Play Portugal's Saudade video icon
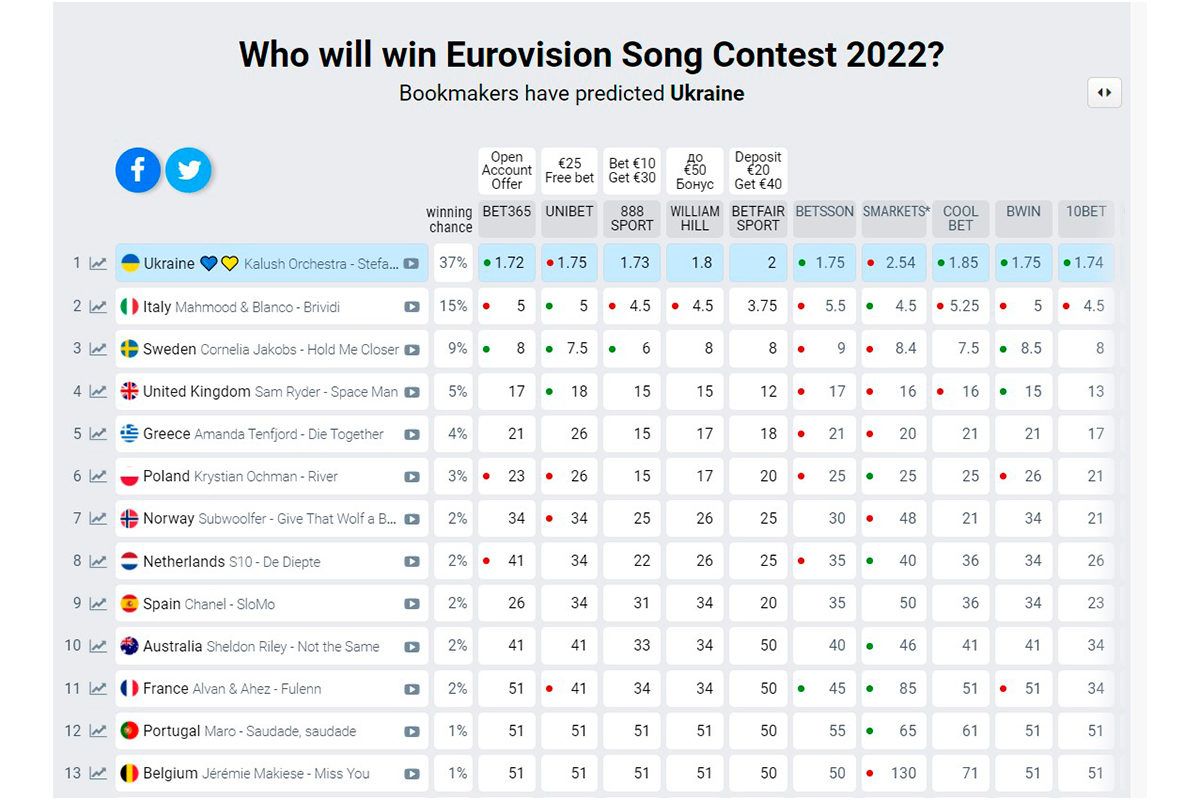Viewport: 1200px width, 800px height. point(411,731)
